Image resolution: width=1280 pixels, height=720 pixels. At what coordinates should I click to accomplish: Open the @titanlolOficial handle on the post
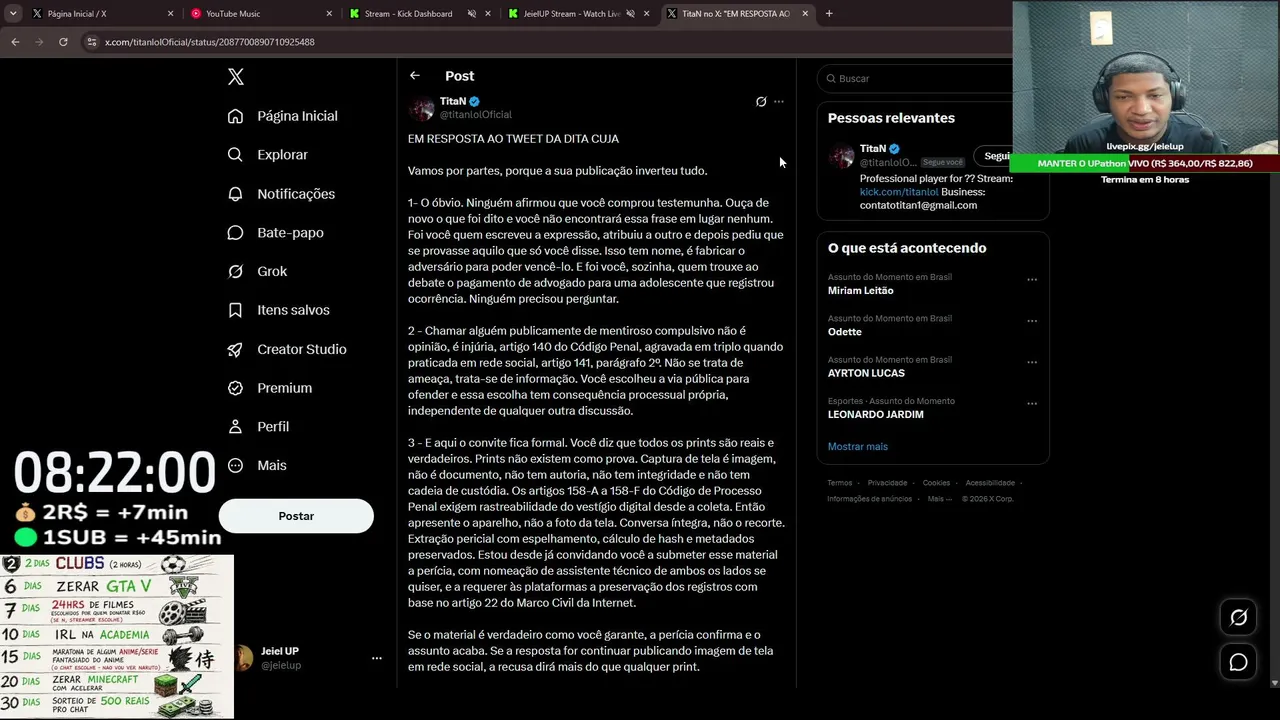click(x=476, y=115)
